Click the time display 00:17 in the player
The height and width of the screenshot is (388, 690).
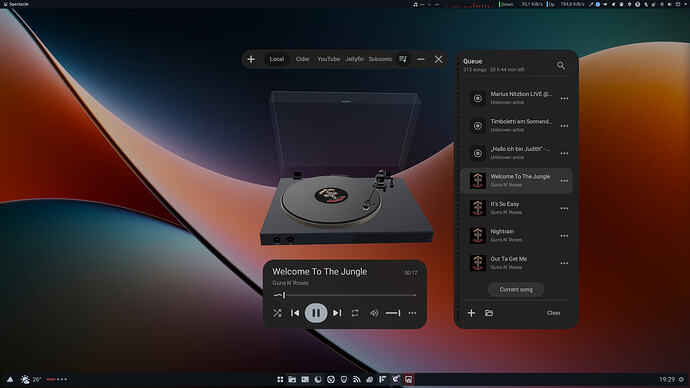411,273
